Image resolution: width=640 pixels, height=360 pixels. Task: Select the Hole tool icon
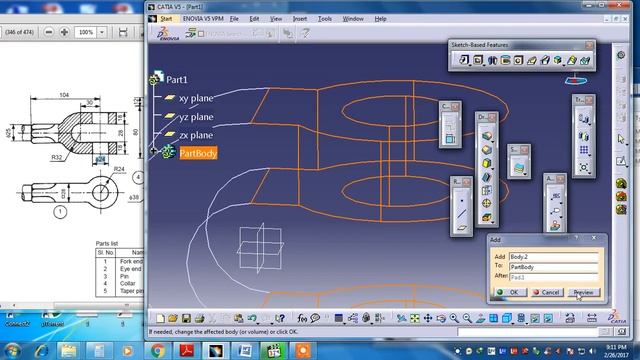tap(518, 60)
